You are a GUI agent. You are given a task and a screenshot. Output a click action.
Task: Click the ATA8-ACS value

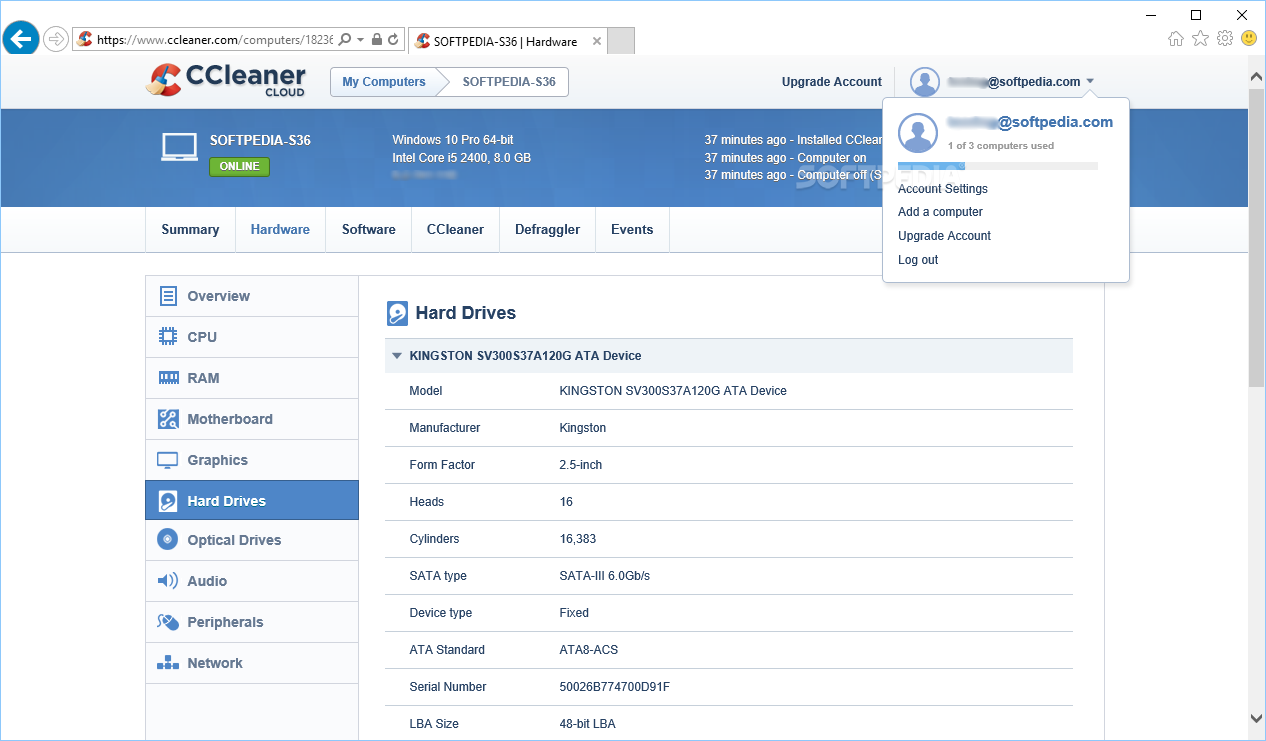589,650
